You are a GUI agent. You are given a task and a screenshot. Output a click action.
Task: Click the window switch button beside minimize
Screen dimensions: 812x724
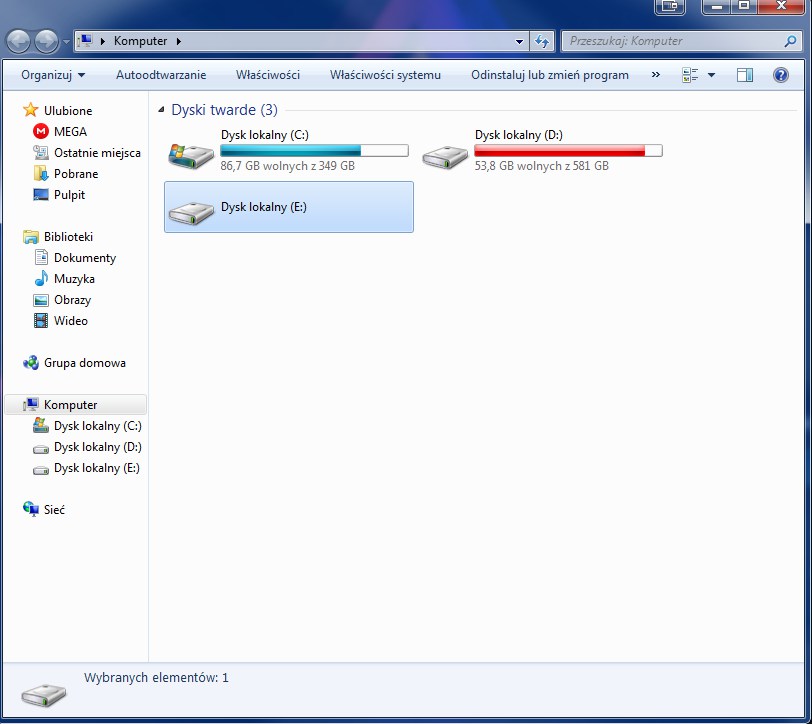coord(670,6)
